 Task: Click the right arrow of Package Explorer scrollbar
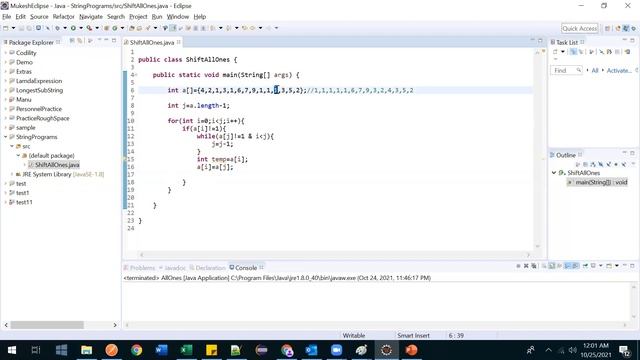tap(115, 325)
